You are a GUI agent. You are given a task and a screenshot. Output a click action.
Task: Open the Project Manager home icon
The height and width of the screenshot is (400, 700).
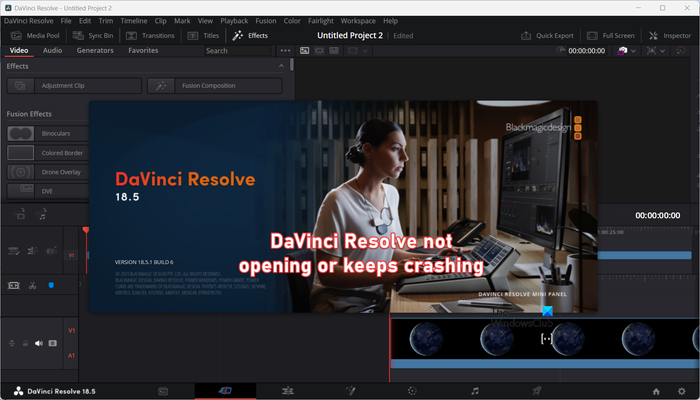(656, 392)
